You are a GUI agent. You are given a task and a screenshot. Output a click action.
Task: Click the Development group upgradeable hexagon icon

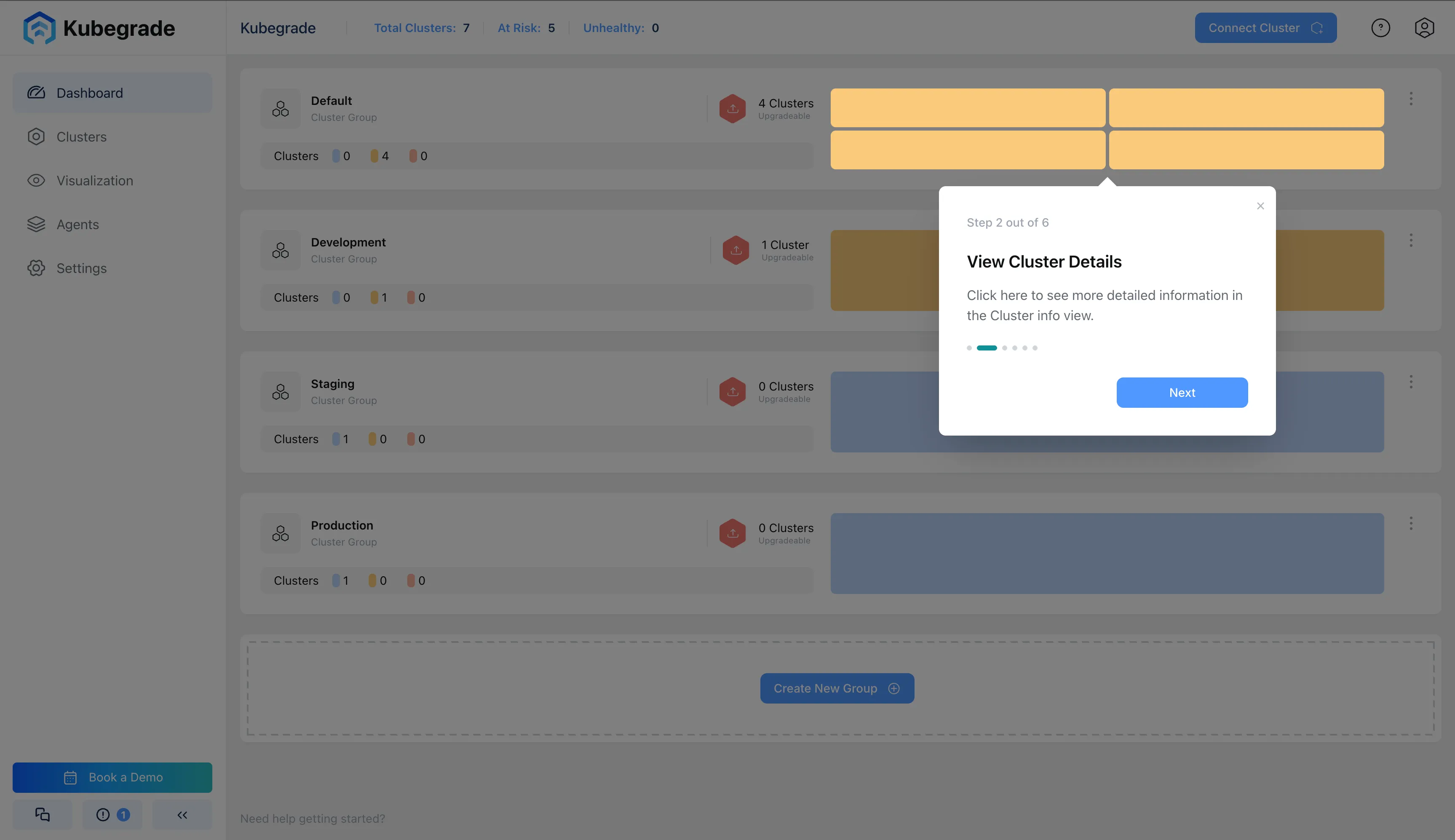[736, 250]
